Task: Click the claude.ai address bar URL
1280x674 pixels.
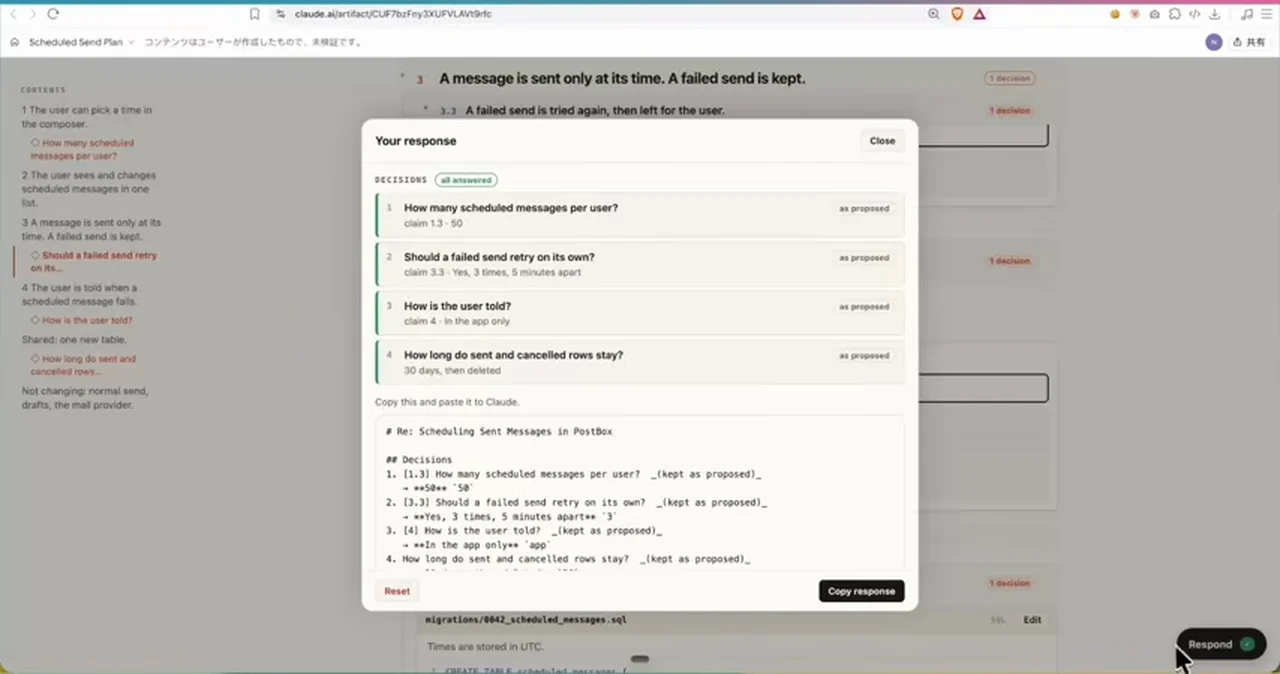Action: [391, 14]
